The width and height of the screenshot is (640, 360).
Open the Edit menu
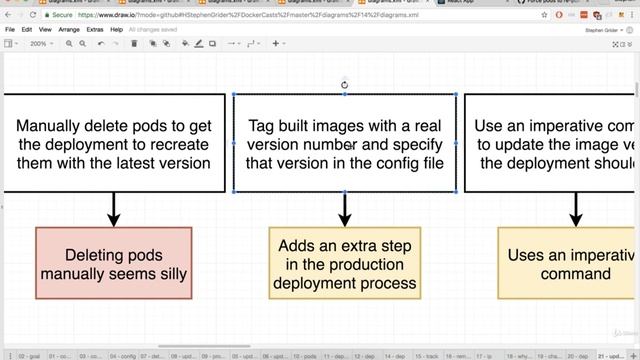(x=27, y=29)
